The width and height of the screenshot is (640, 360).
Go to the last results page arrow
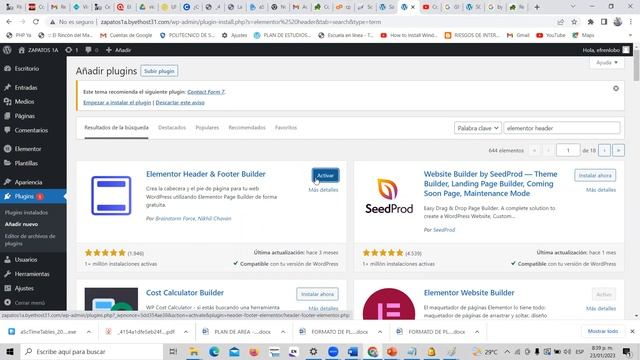(x=618, y=150)
